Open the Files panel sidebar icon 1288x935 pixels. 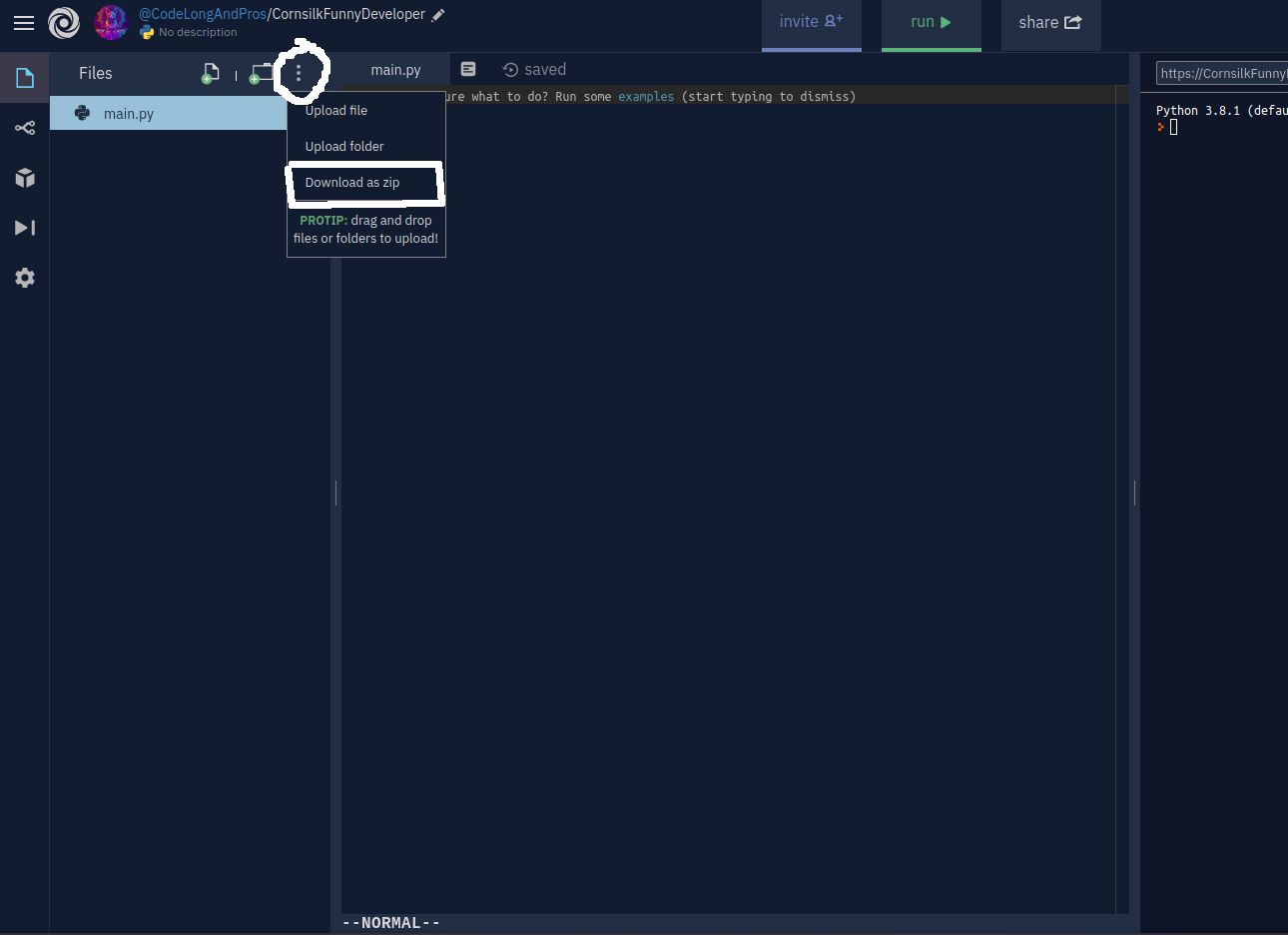tap(25, 78)
